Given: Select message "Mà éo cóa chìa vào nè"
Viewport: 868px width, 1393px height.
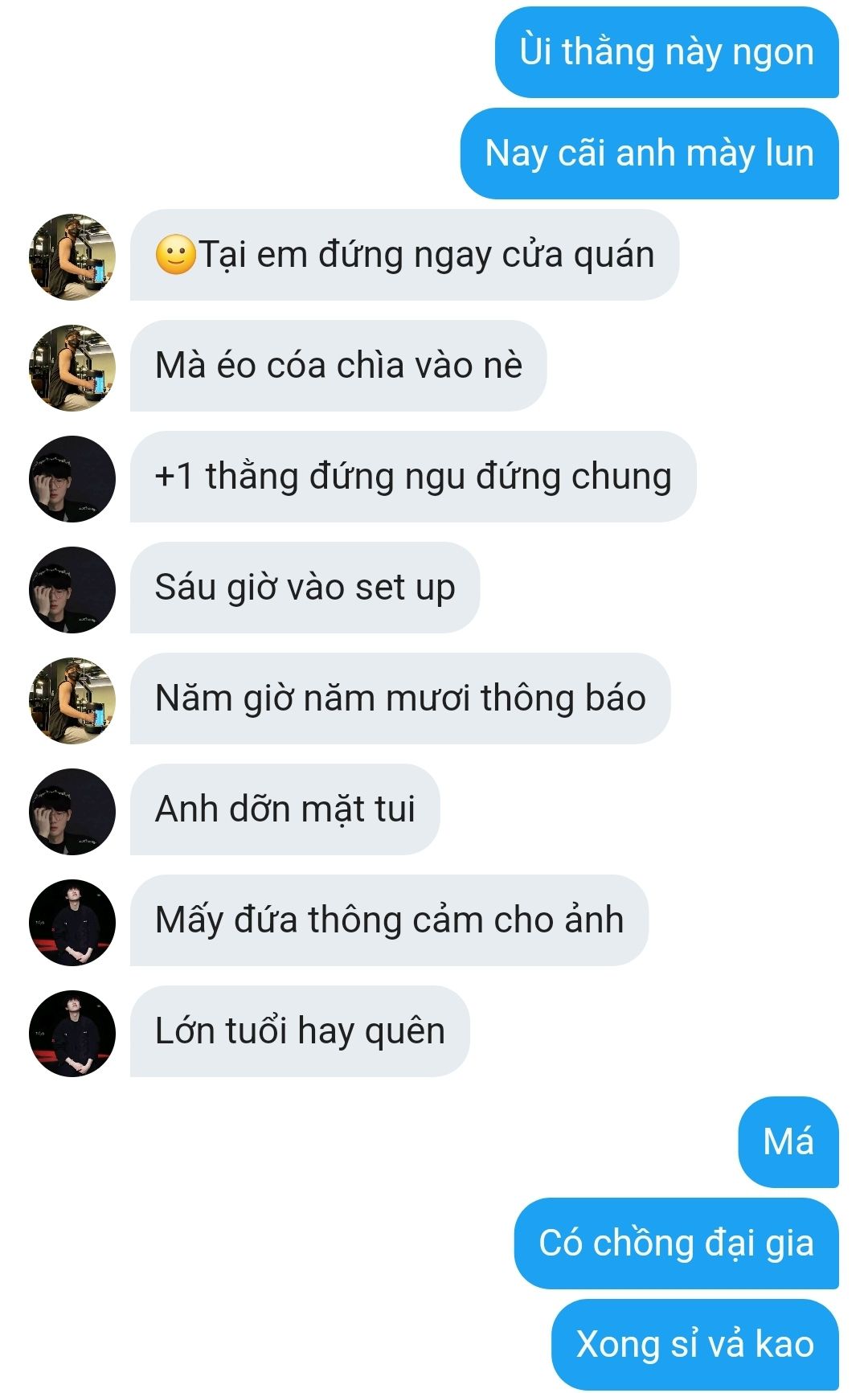Looking at the screenshot, I should (x=338, y=366).
